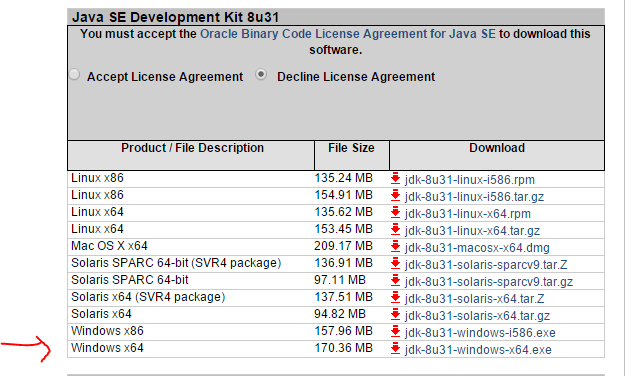Download jdk-8u31-windows-x64.exe file link
Image resolution: width=638 pixels, height=376 pixels.
pos(478,350)
